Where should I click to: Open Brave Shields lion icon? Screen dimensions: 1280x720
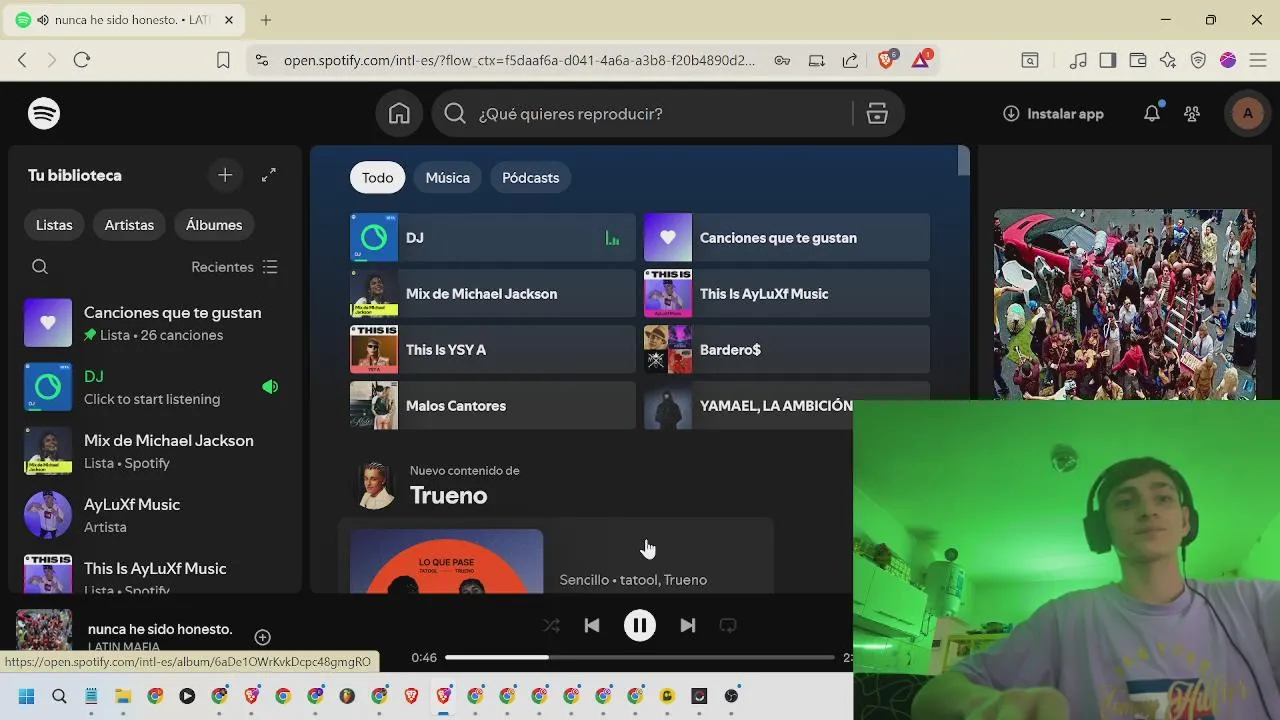coord(886,60)
